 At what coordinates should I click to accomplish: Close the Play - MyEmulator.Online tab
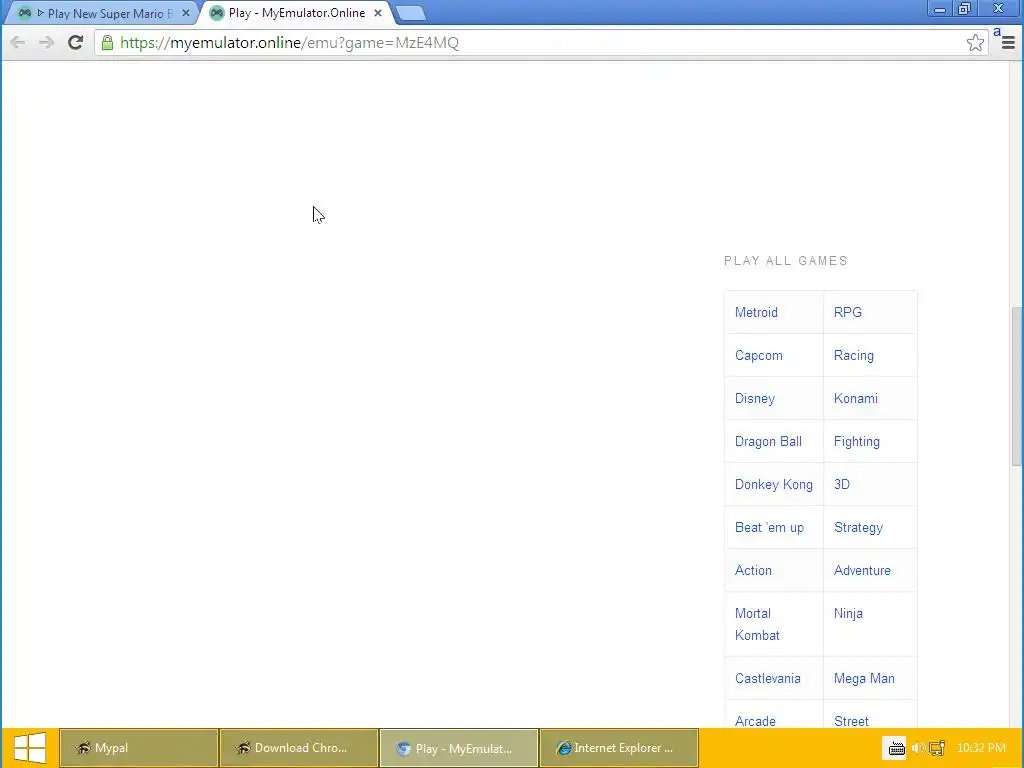377,13
